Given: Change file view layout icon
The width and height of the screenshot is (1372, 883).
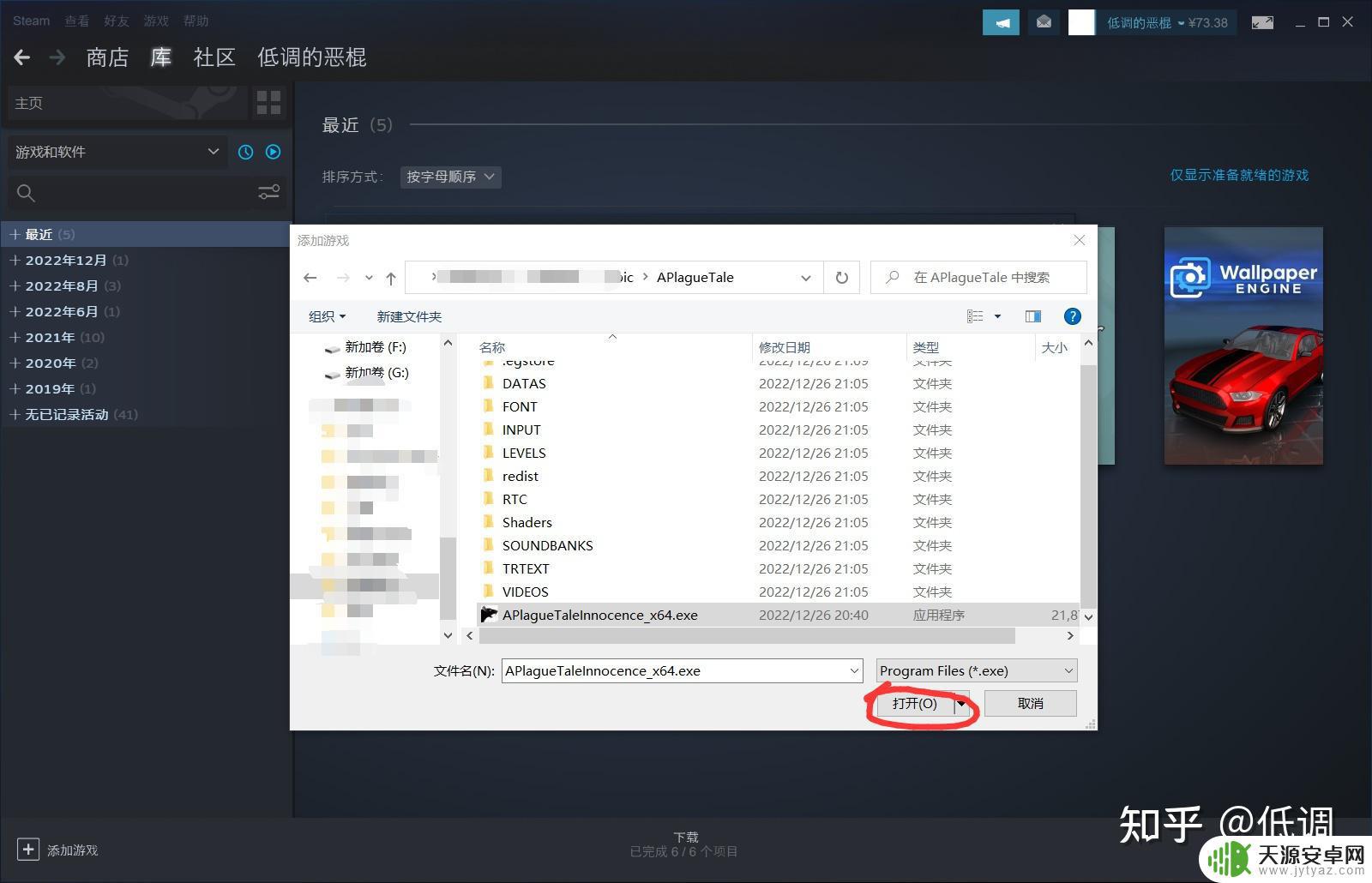Looking at the screenshot, I should 975,316.
